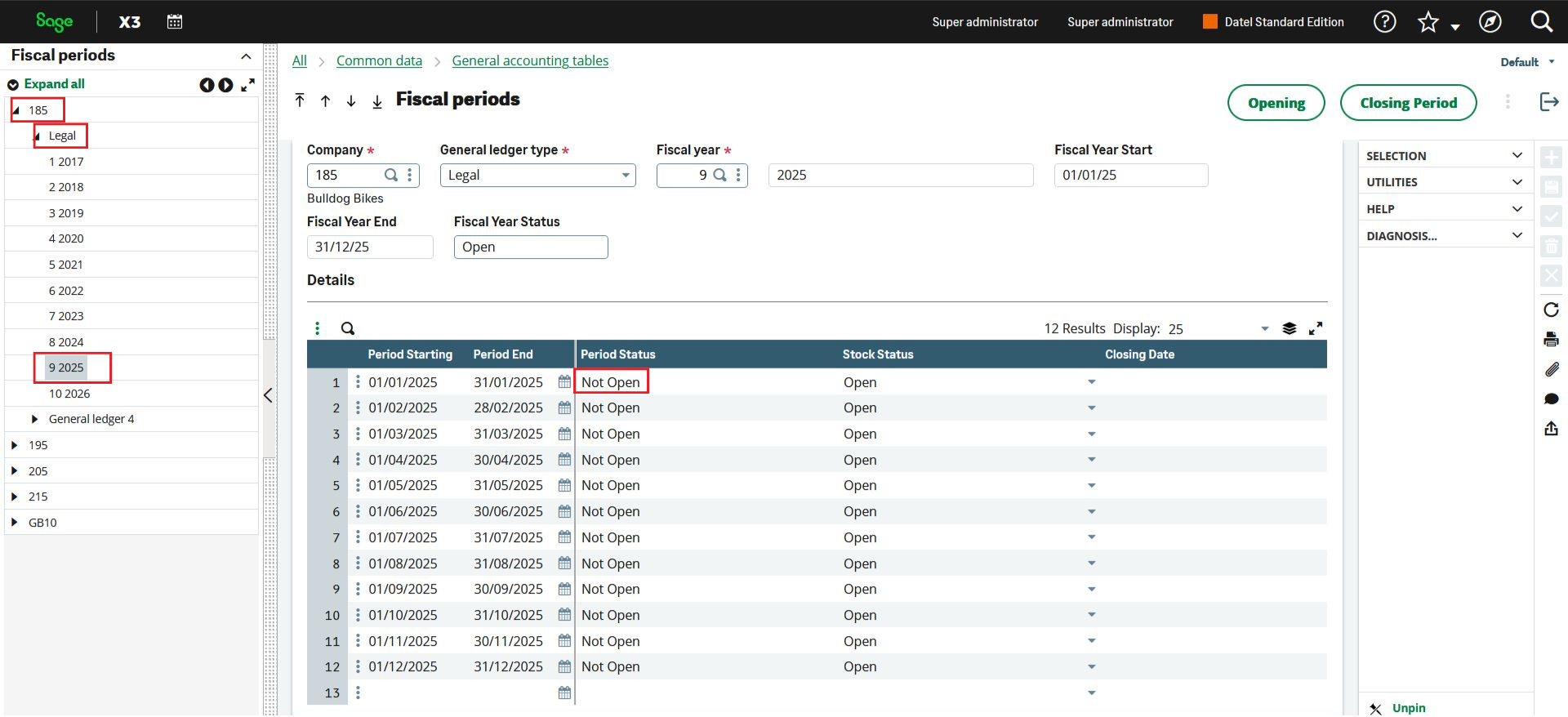Click the global search magnifier icon
This screenshot has height=717, width=1568.
[x=1541, y=21]
